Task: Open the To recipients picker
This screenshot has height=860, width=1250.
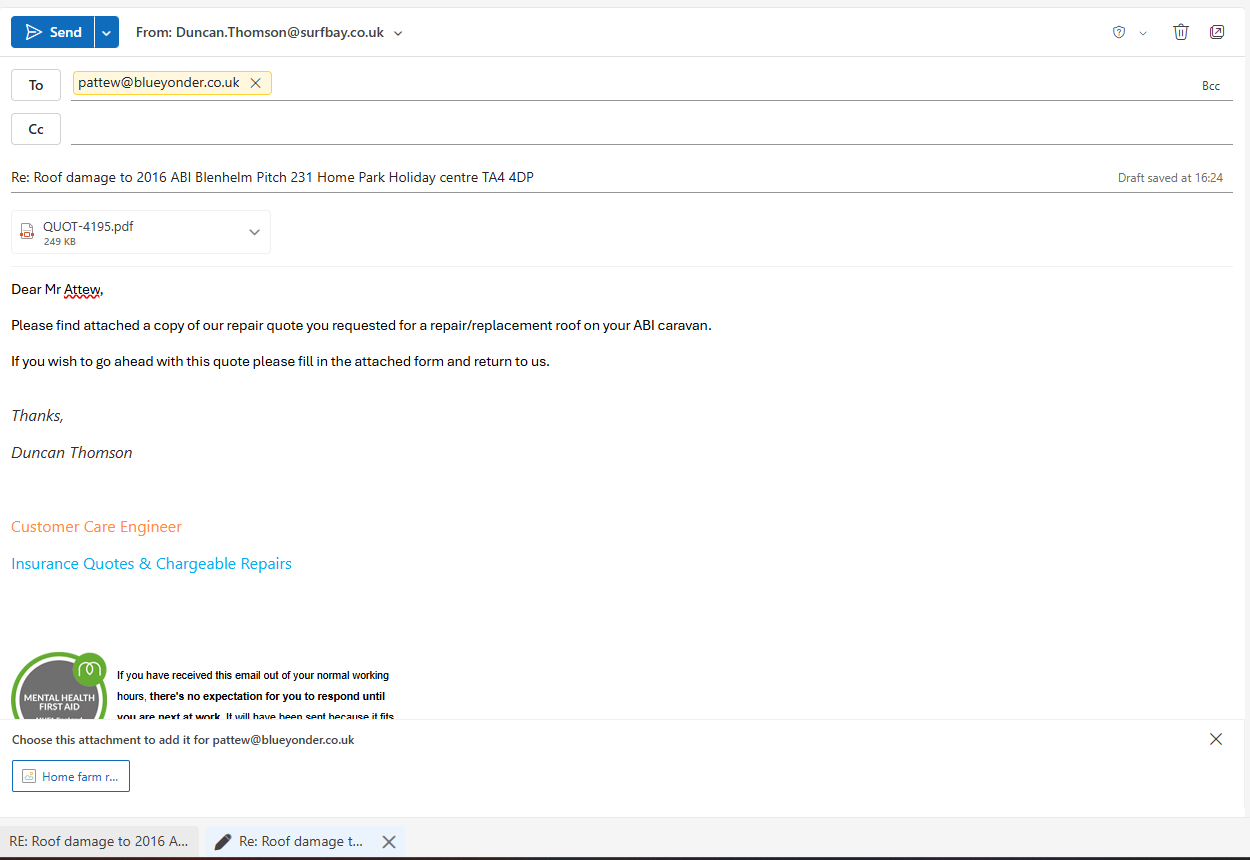Action: [36, 85]
